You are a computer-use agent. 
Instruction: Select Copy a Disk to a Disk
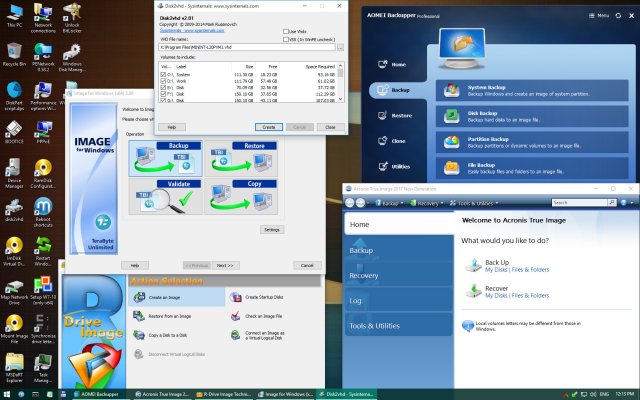coord(160,335)
